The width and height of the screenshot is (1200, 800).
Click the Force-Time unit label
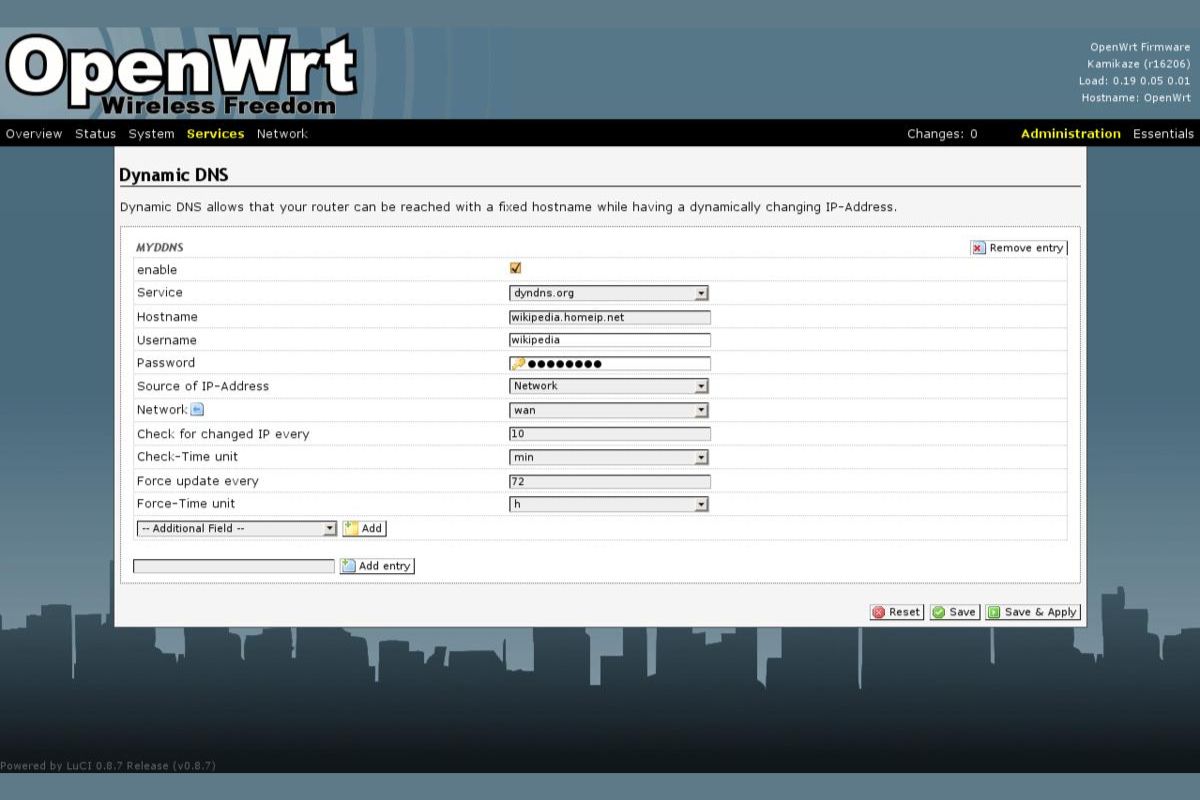coord(186,504)
